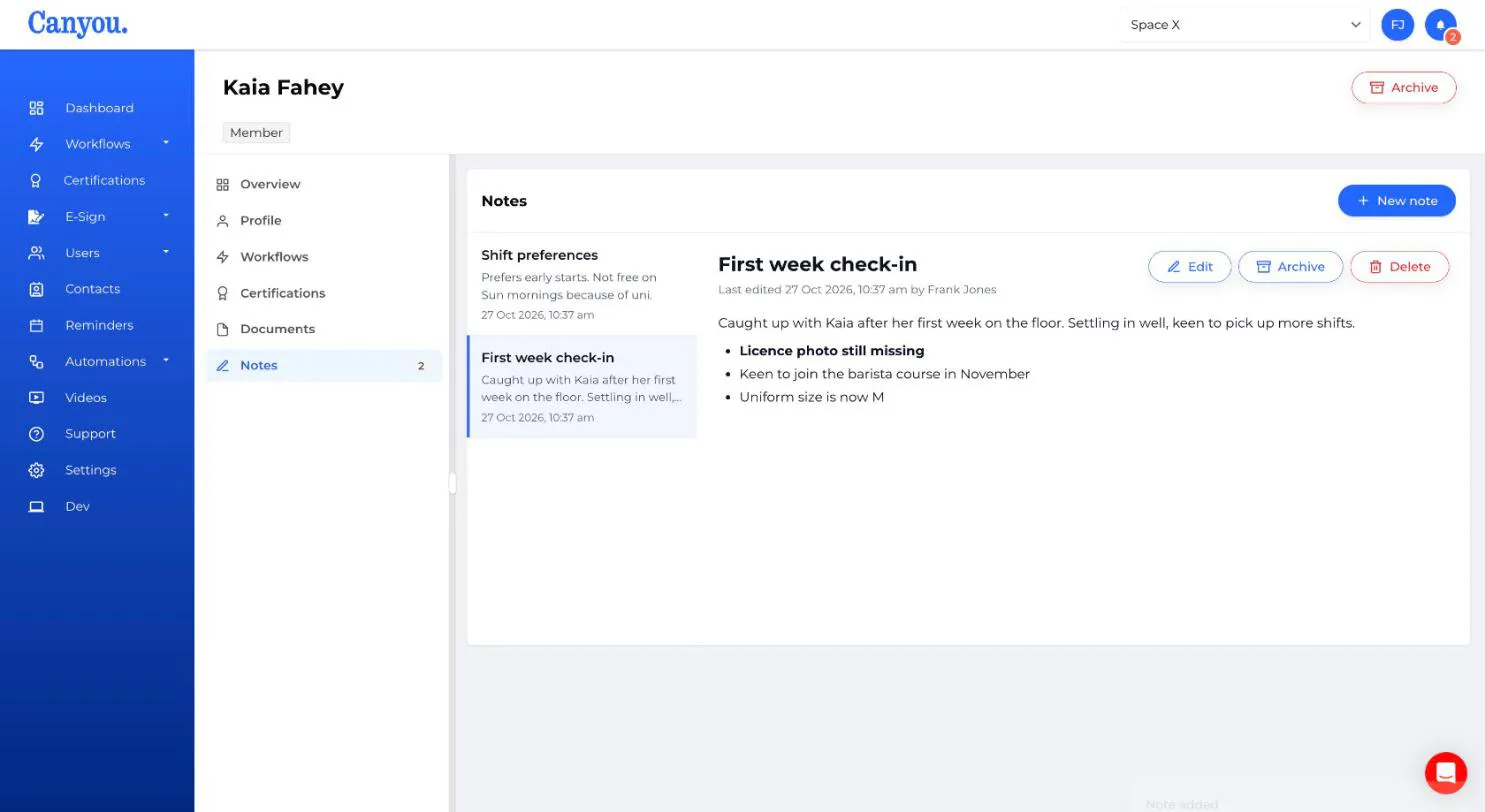Image resolution: width=1485 pixels, height=812 pixels.
Task: Click the Support question mark icon
Action: click(x=36, y=434)
